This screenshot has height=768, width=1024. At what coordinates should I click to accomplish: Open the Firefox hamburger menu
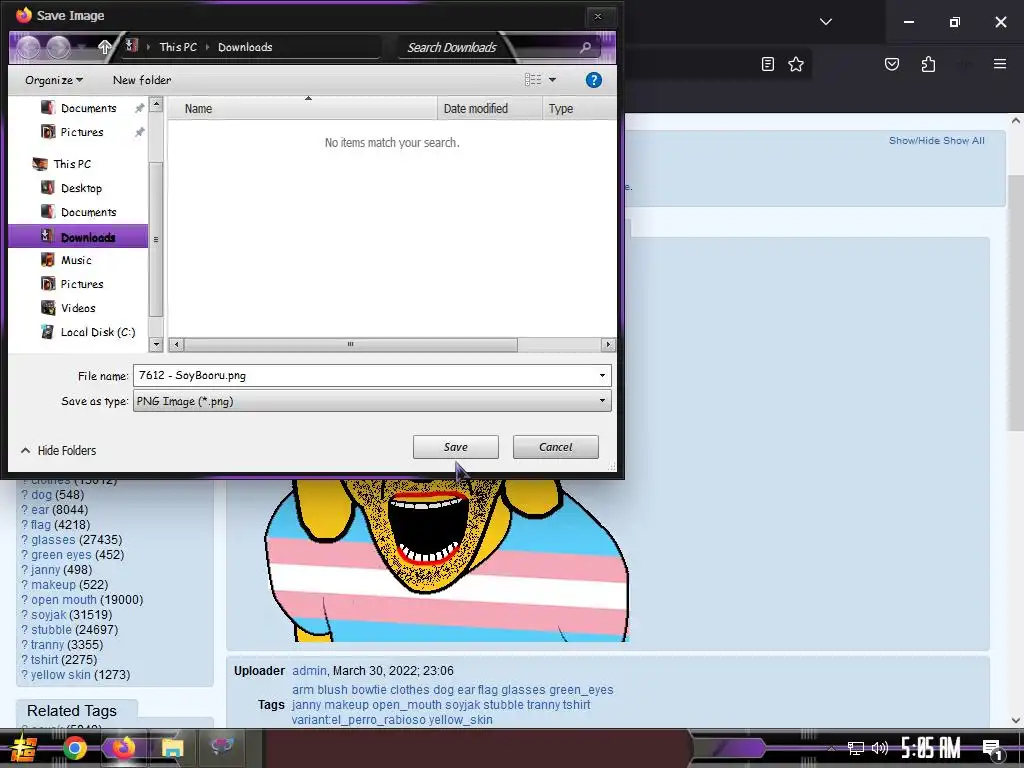[999, 64]
